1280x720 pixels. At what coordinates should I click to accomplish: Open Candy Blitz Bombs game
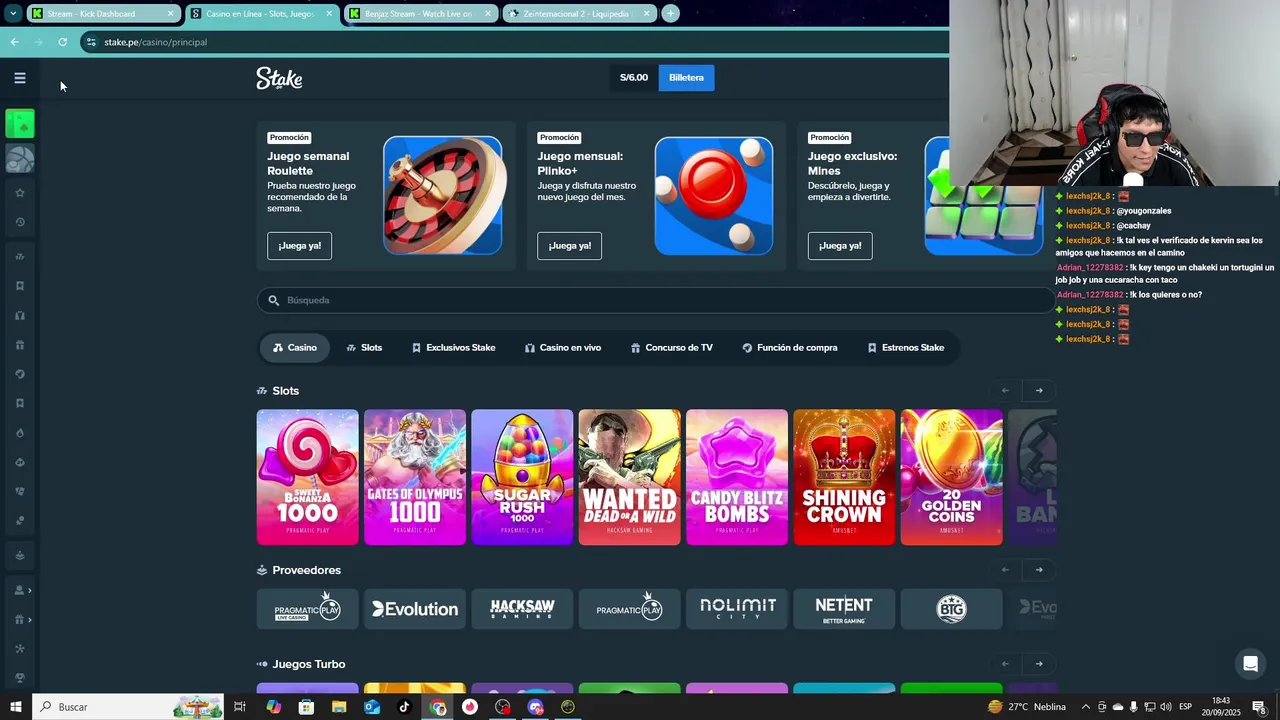(737, 477)
